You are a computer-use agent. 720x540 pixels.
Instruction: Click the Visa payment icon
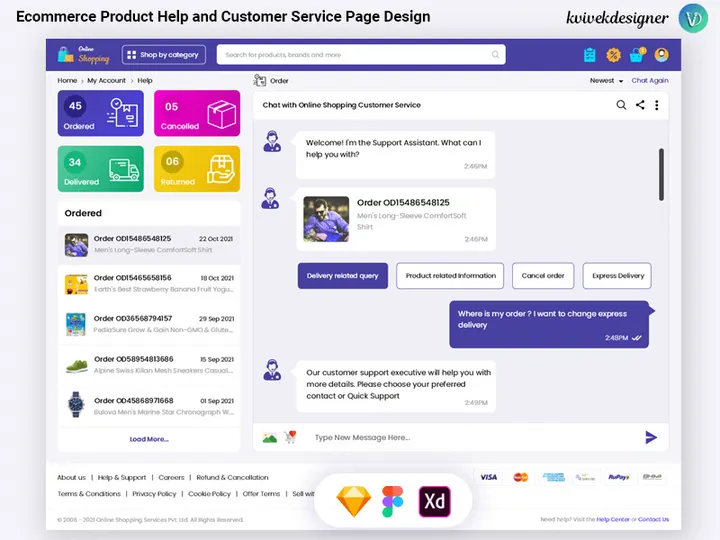tap(489, 477)
